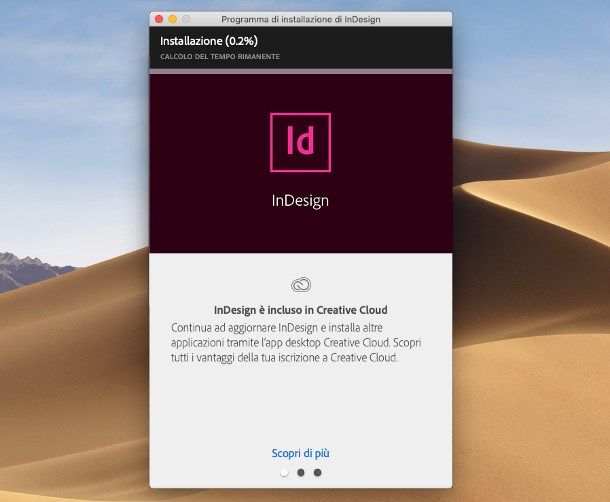Click the installation progress bar
This screenshot has height=502, width=610.
tap(301, 72)
